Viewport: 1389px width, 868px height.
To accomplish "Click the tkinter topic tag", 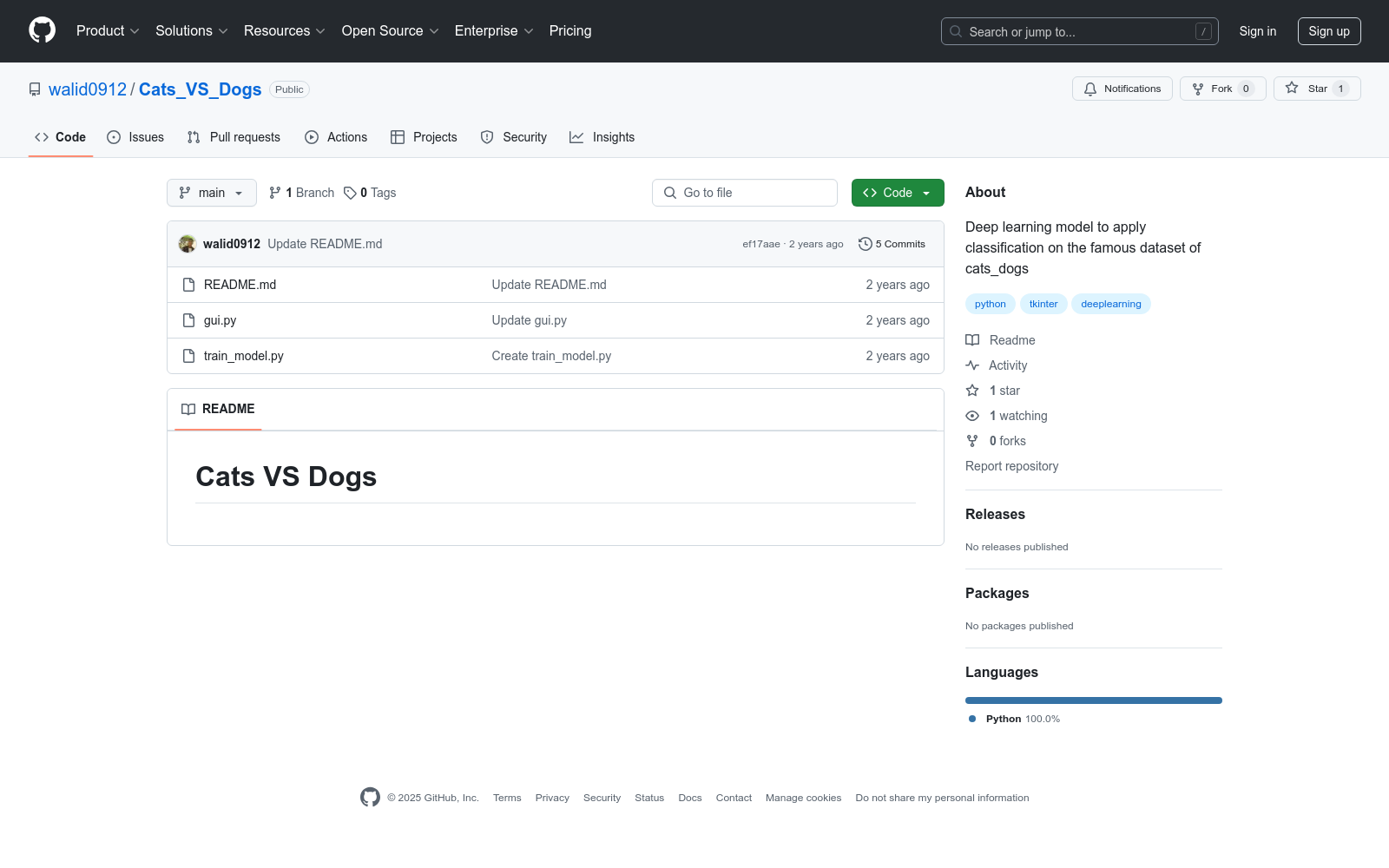I will click(x=1043, y=304).
